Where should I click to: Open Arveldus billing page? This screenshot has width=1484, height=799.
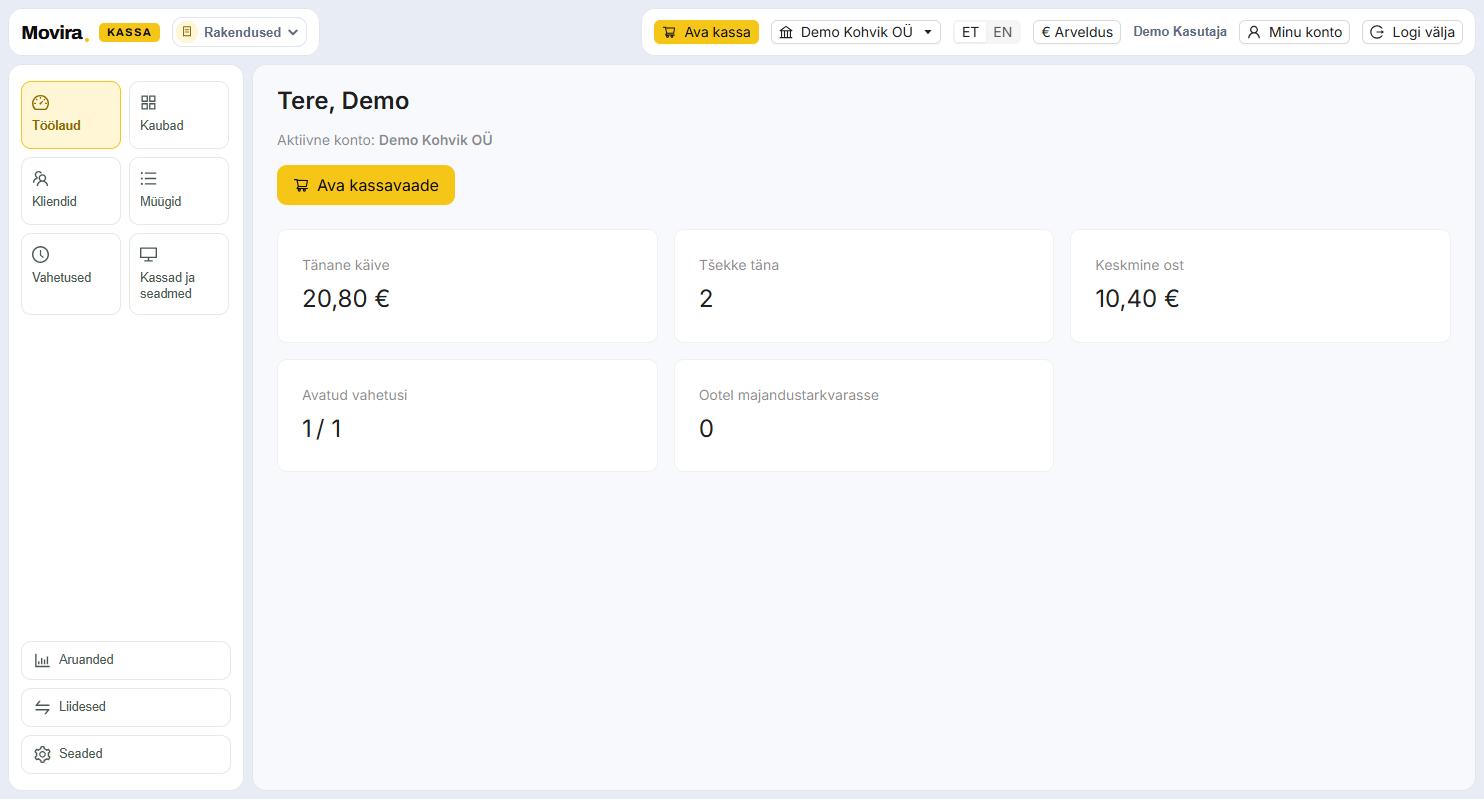pos(1077,32)
